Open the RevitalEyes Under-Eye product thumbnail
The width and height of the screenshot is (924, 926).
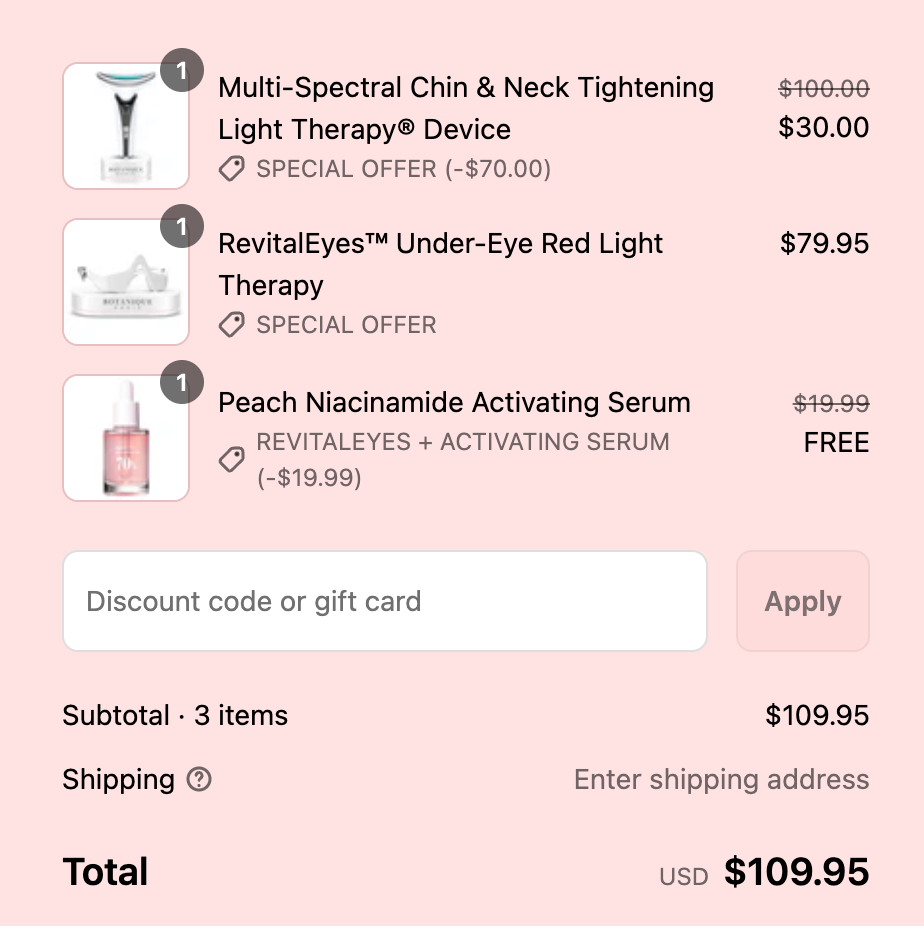(x=126, y=282)
